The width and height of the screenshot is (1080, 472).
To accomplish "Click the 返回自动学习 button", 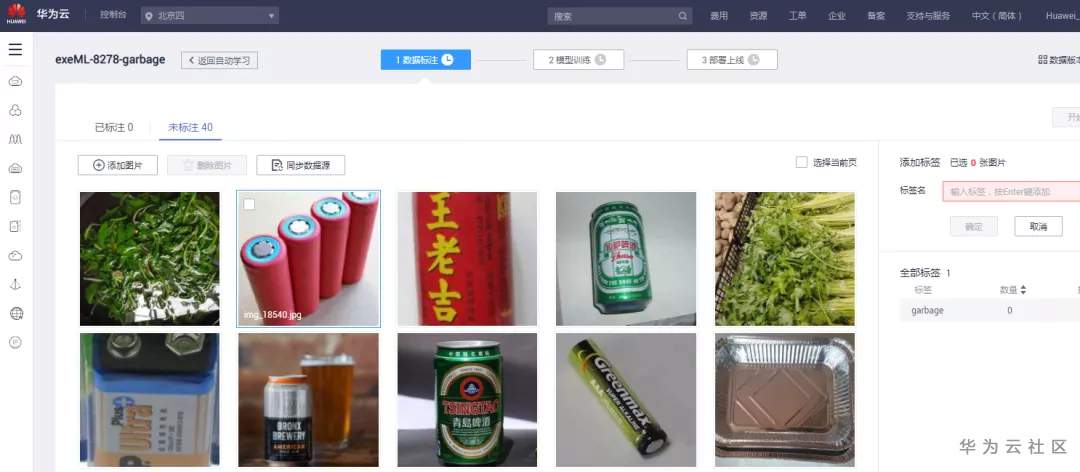I will 220,60.
